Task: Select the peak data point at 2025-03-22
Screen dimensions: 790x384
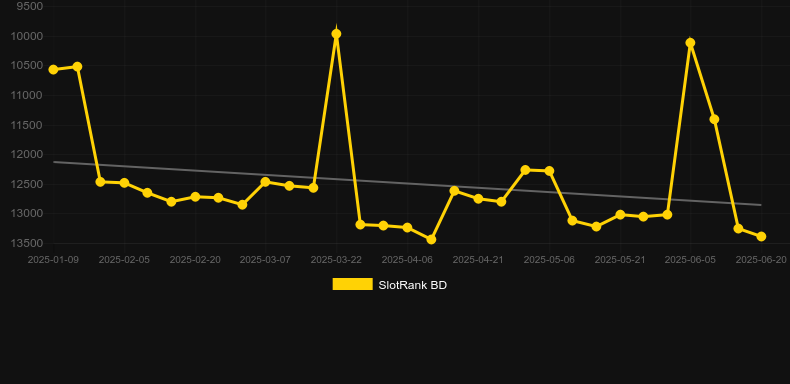Action: (x=337, y=34)
